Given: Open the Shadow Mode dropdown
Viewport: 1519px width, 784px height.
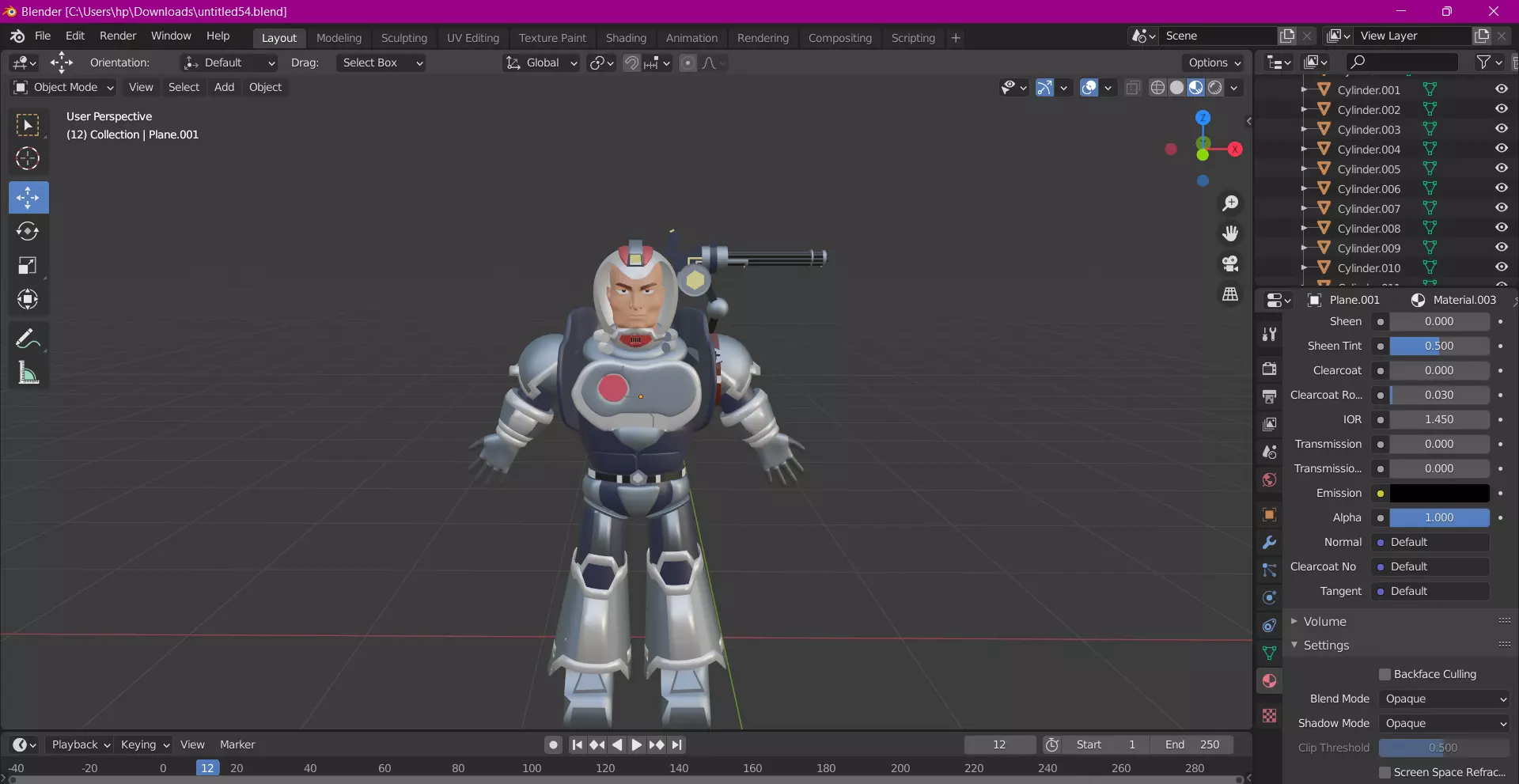Looking at the screenshot, I should 1445,723.
